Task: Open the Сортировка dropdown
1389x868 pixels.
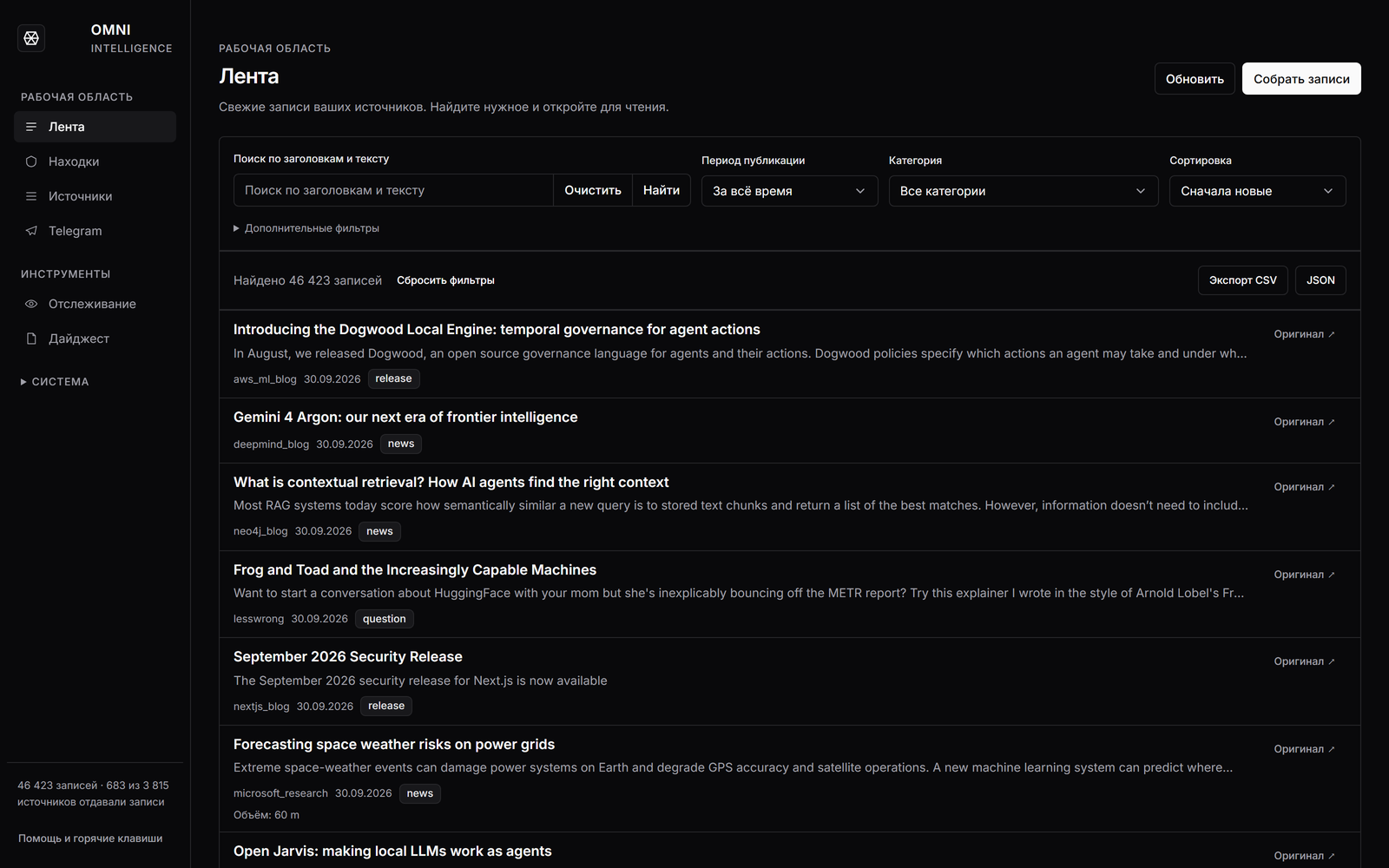Action: click(x=1257, y=191)
